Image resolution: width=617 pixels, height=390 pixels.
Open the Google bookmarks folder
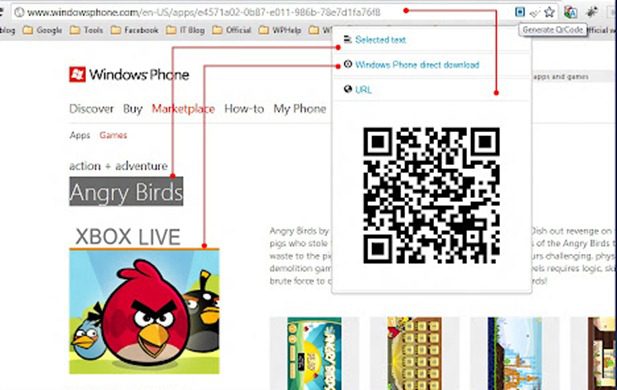(x=42, y=30)
